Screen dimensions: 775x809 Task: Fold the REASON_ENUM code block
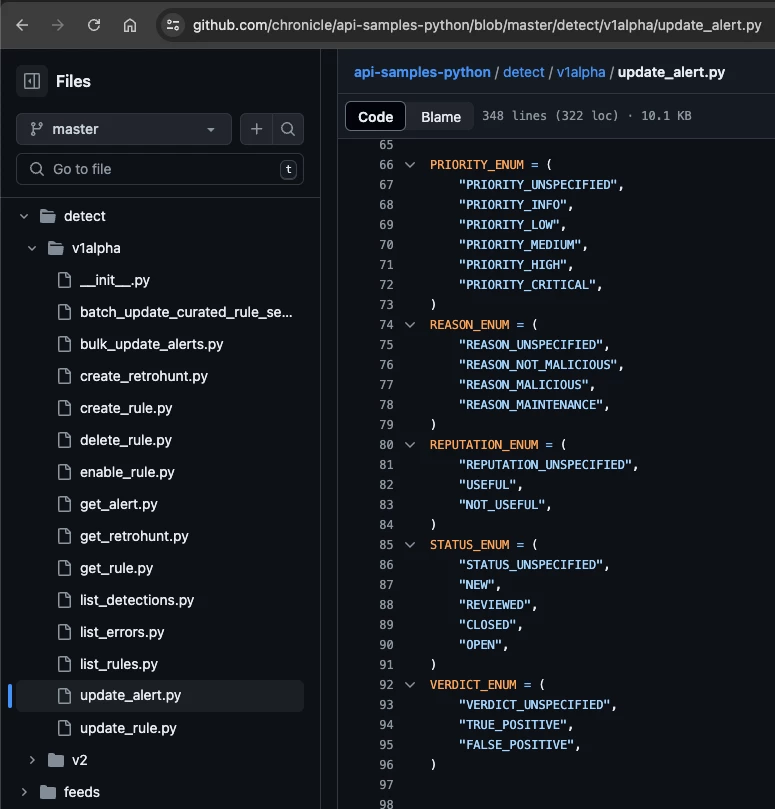410,325
